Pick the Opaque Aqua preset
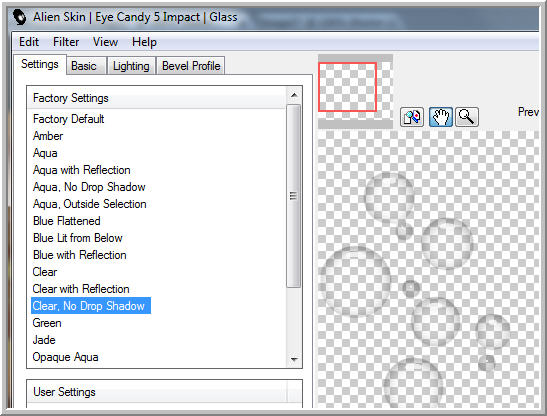 coord(65,357)
